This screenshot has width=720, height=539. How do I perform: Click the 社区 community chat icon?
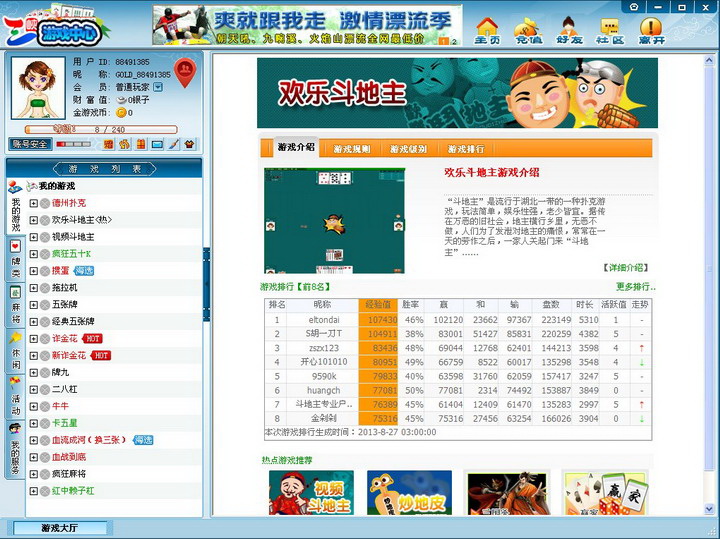pyautogui.click(x=610, y=30)
